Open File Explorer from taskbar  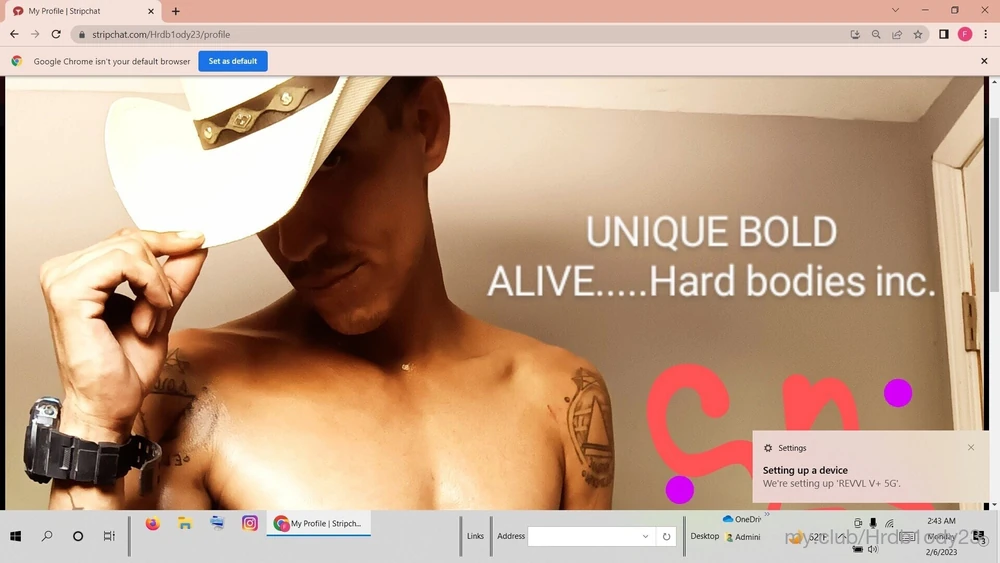185,523
